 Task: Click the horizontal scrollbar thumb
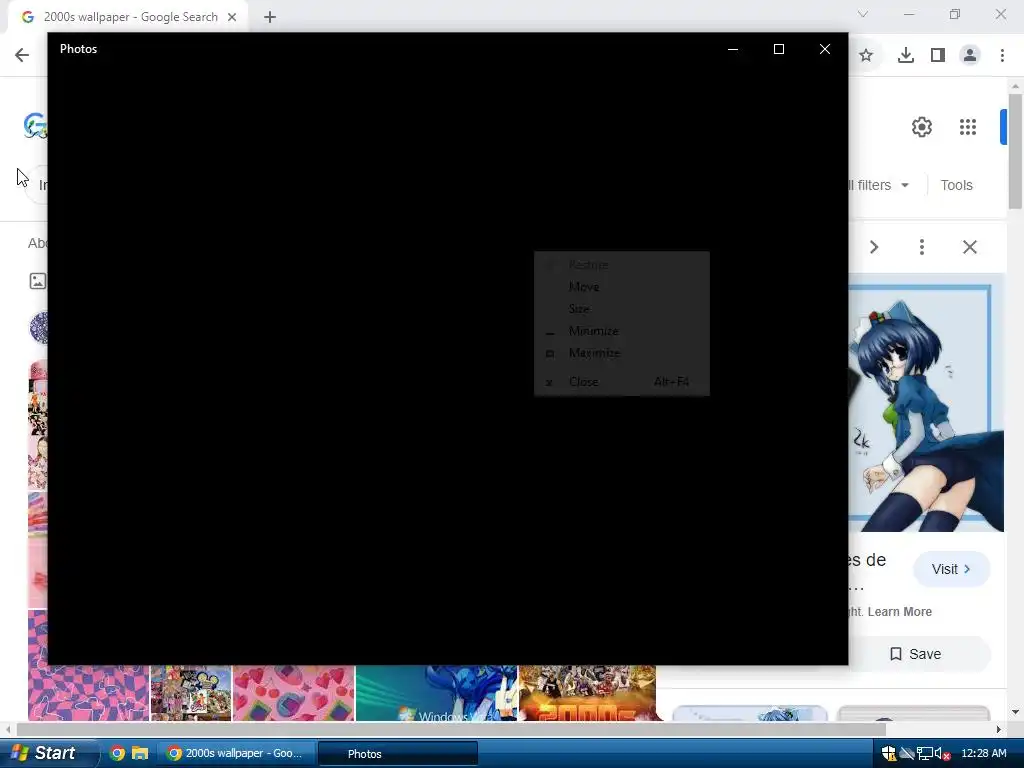451,729
